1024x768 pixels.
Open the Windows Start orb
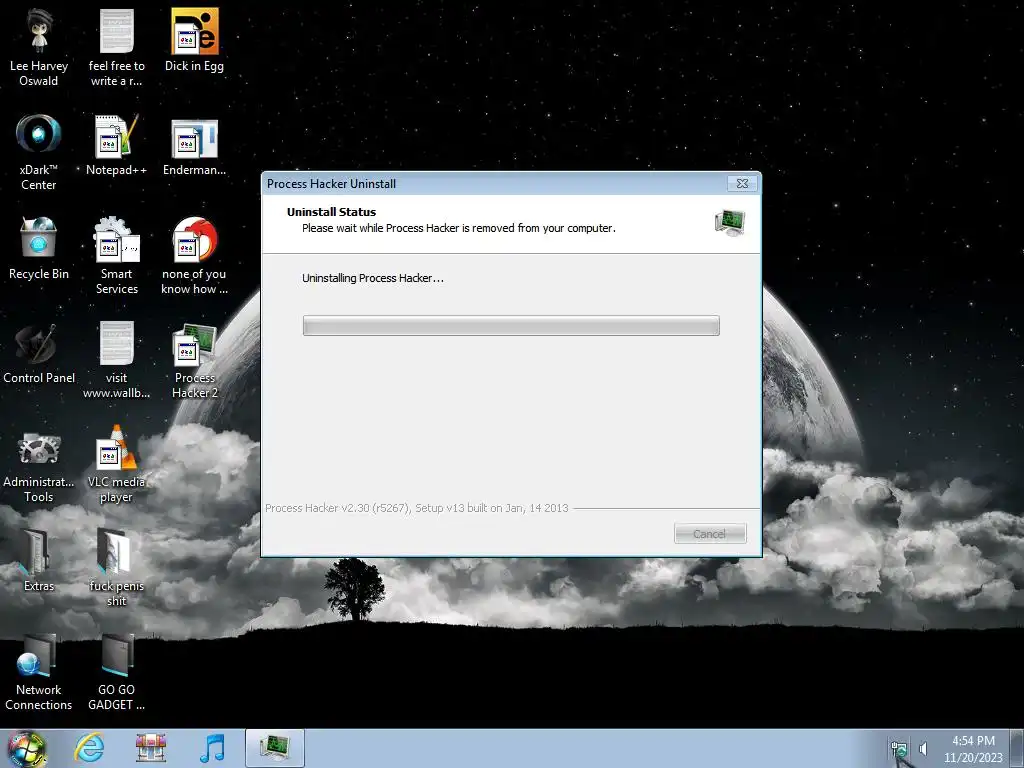pos(27,748)
